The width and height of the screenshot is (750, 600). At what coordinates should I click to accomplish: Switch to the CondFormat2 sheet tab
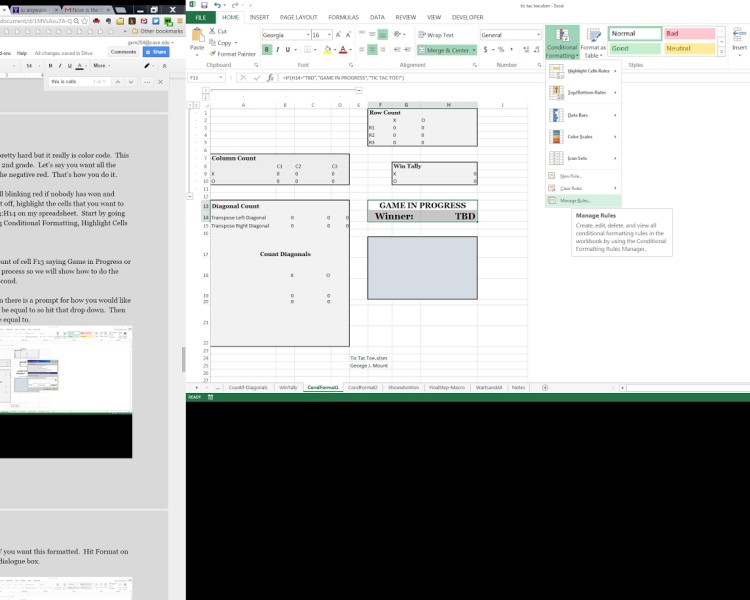click(362, 386)
